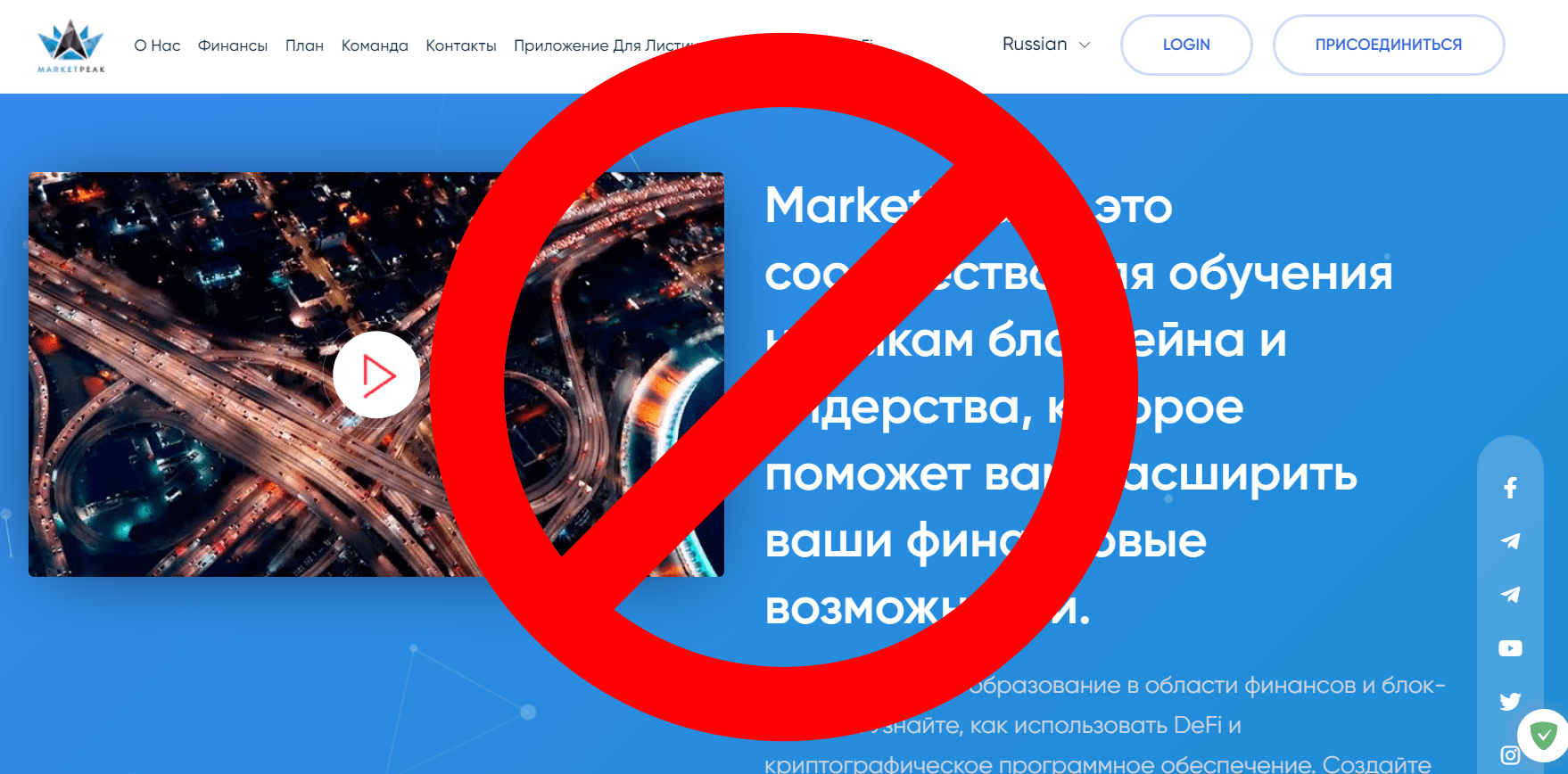The width and height of the screenshot is (1568, 774).
Task: Open the second Telegram icon in sidebar
Action: coord(1510,595)
